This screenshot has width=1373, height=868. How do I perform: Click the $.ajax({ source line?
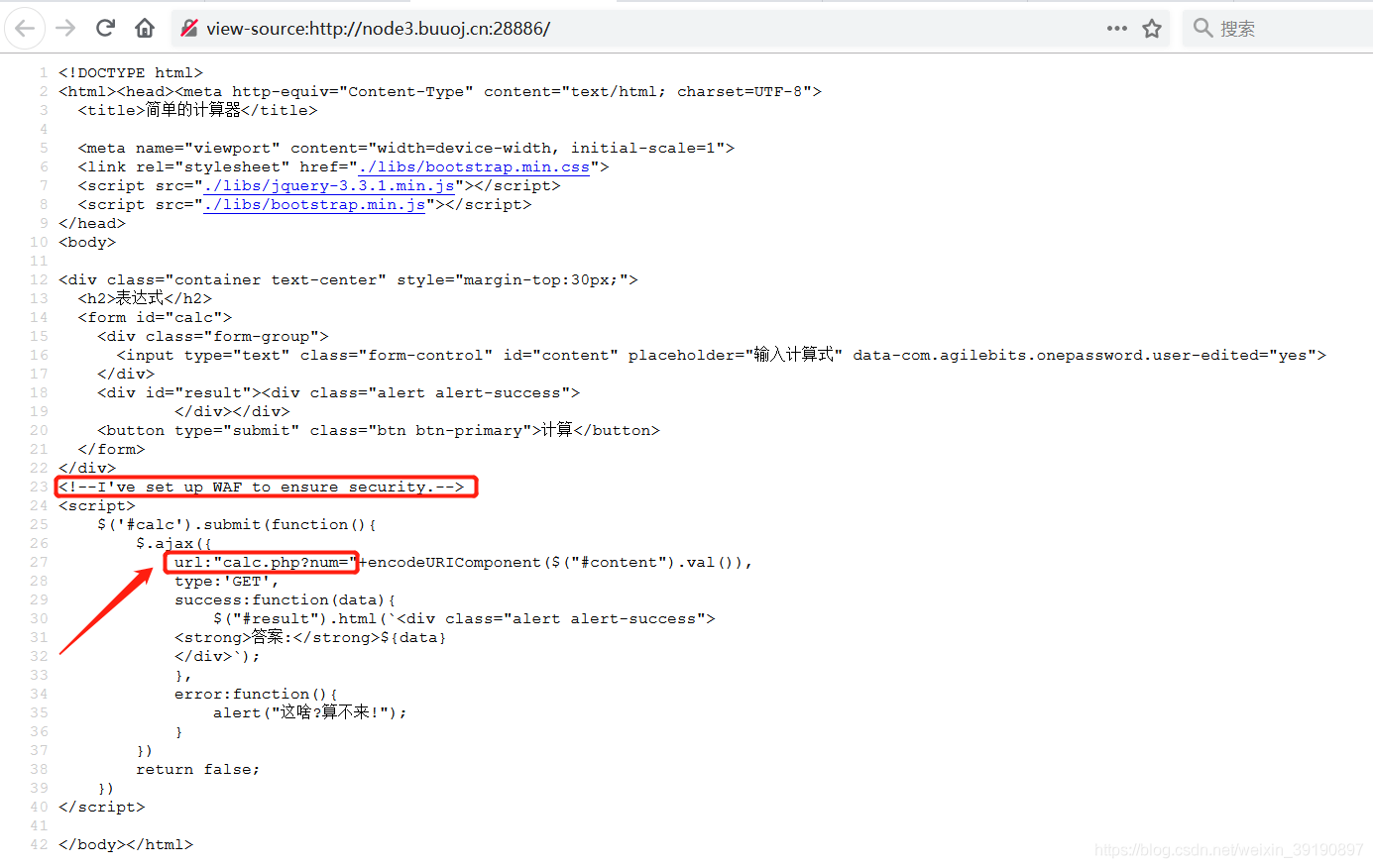coord(173,543)
